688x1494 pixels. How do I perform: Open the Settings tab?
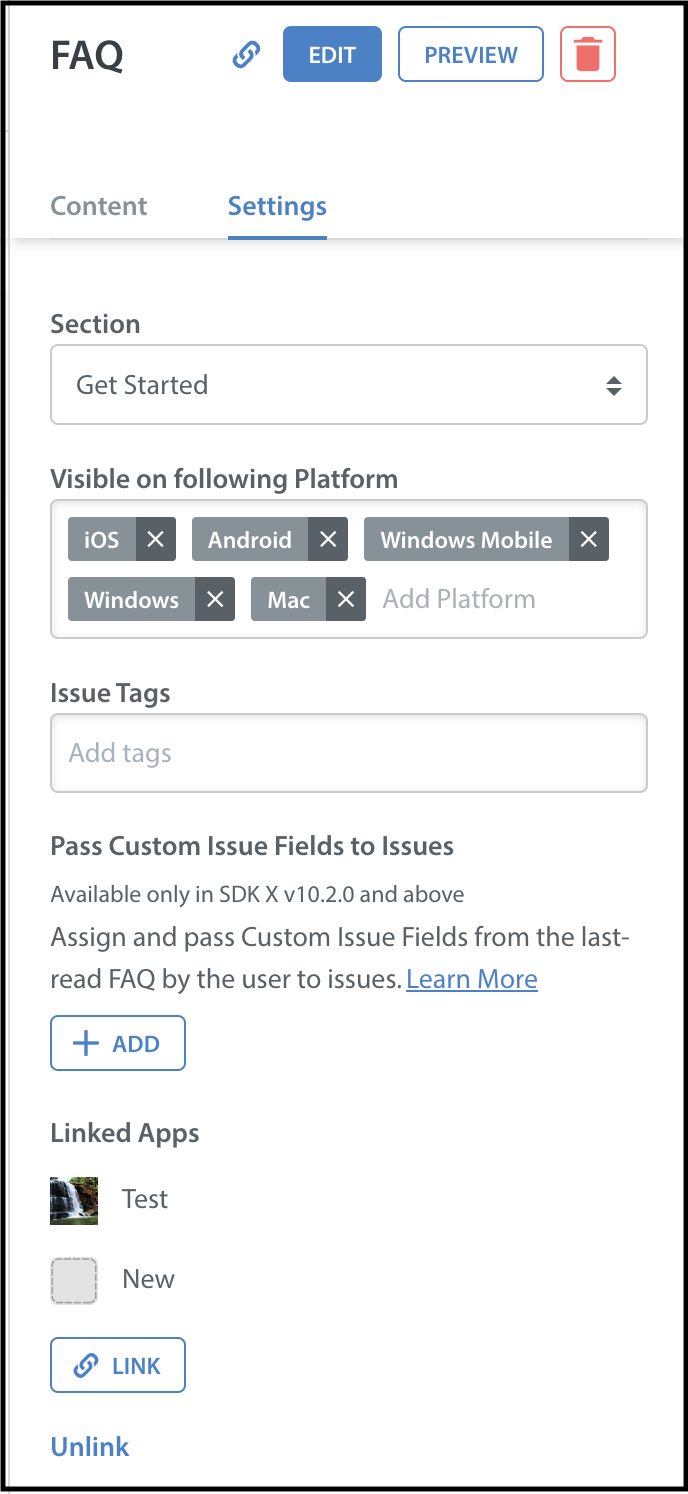pos(277,206)
